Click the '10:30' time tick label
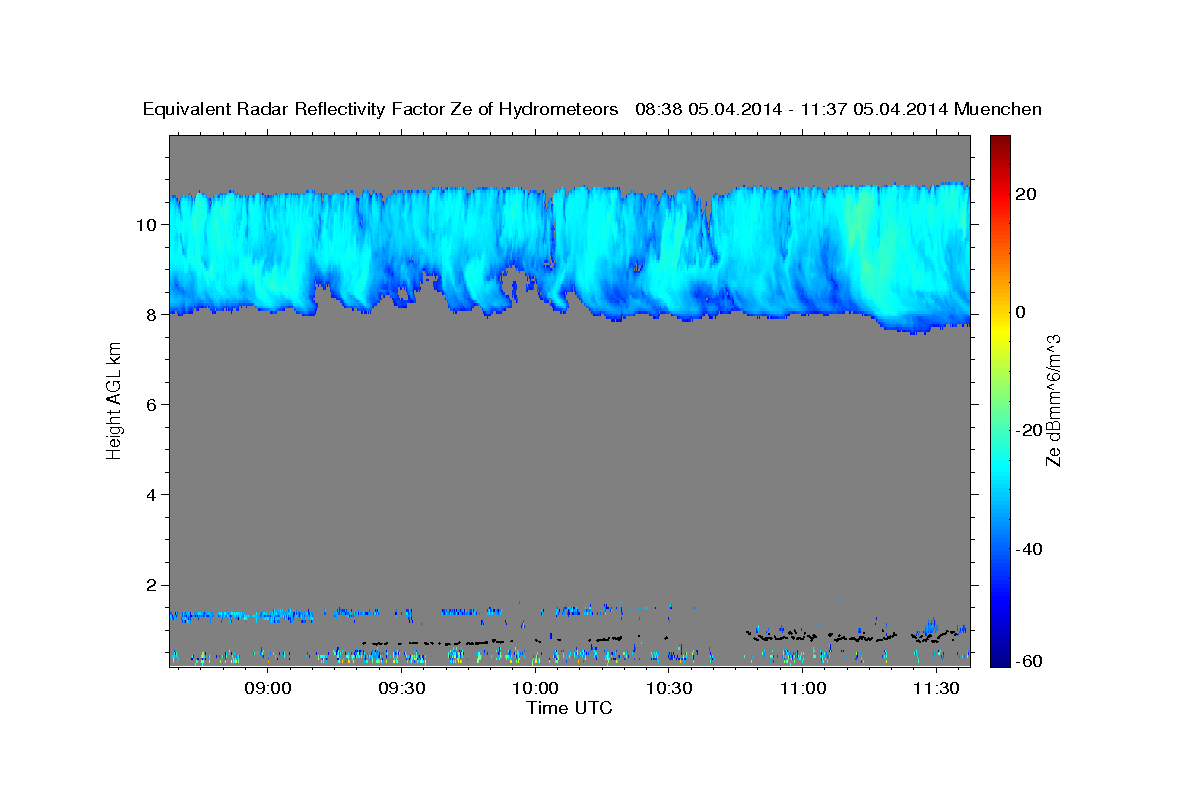The width and height of the screenshot is (1200, 800). (669, 688)
